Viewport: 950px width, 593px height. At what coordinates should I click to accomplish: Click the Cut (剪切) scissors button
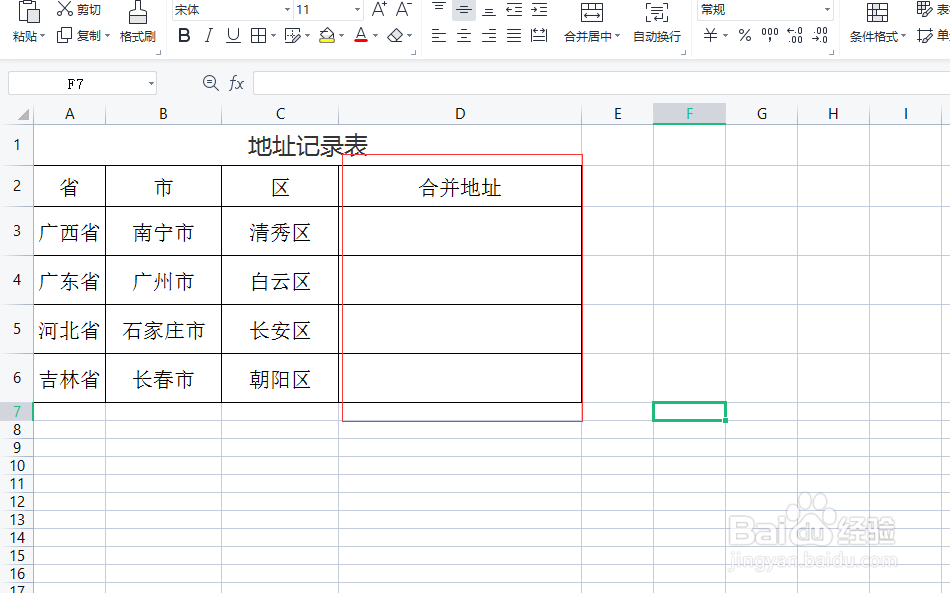(79, 9)
